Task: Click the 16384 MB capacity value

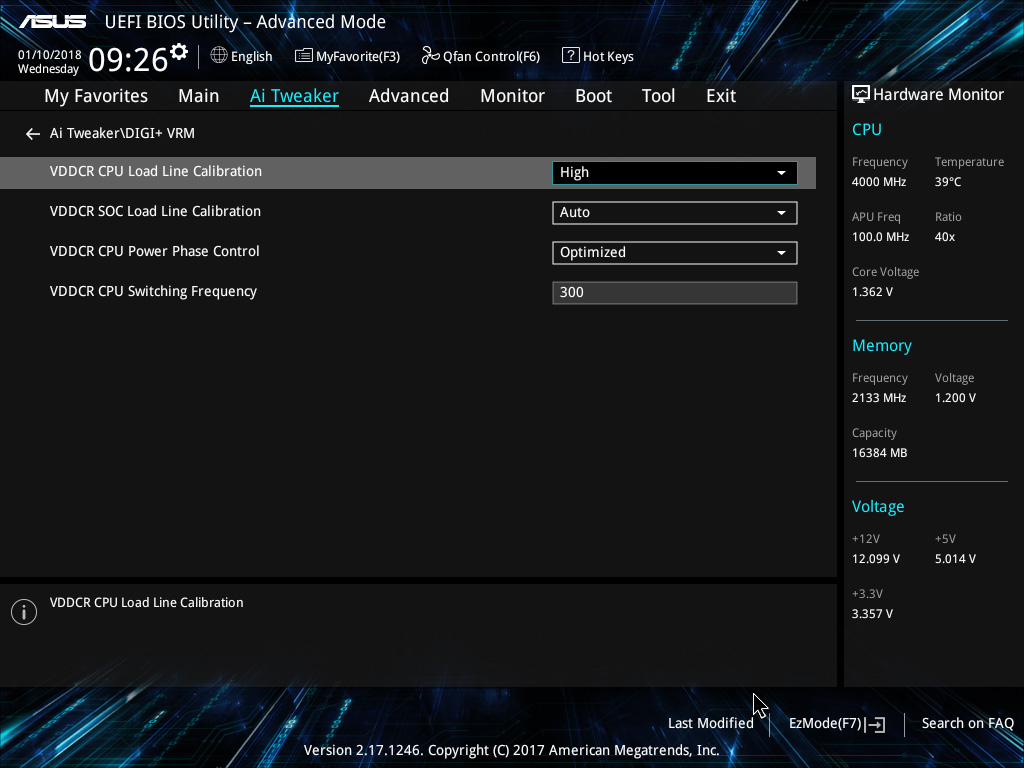Action: tap(879, 453)
